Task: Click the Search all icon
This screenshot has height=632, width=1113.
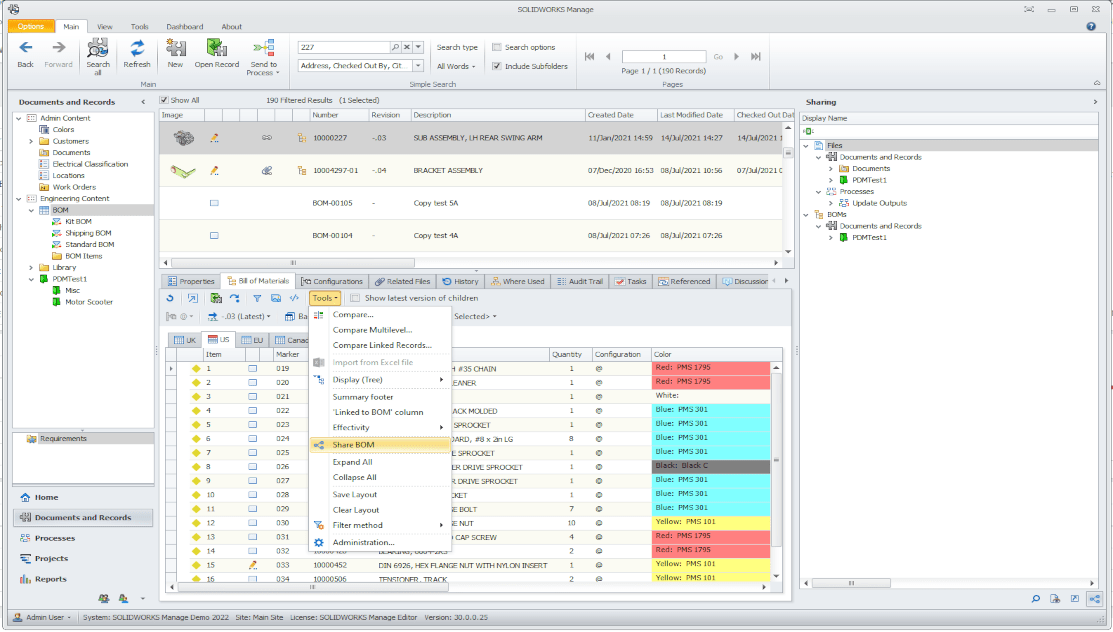Action: [x=97, y=48]
